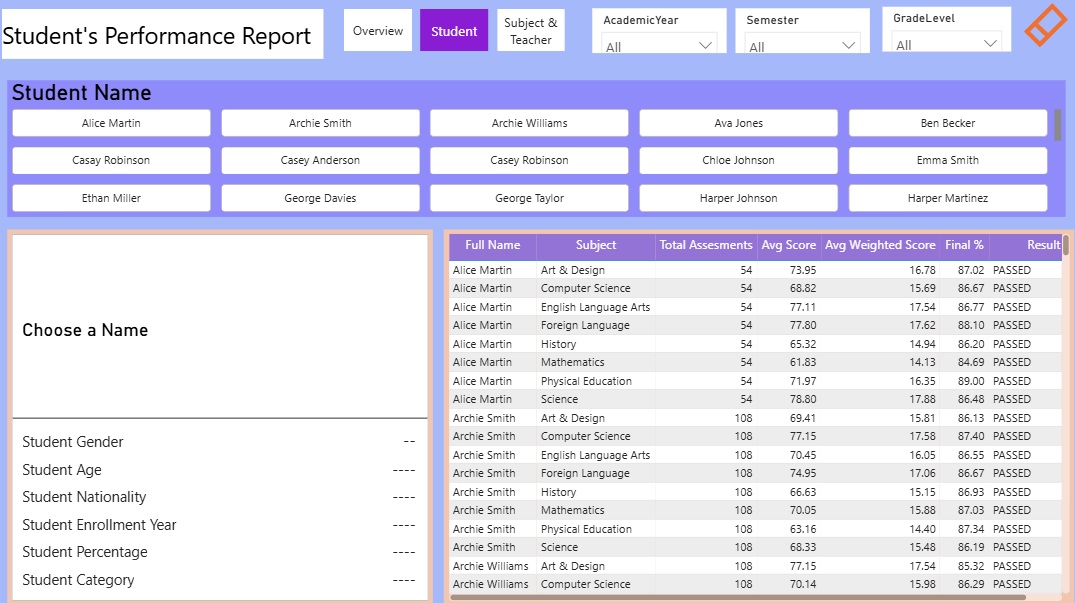Click Alice Martin's English Language Arts cell
1075x603 pixels.
595,307
